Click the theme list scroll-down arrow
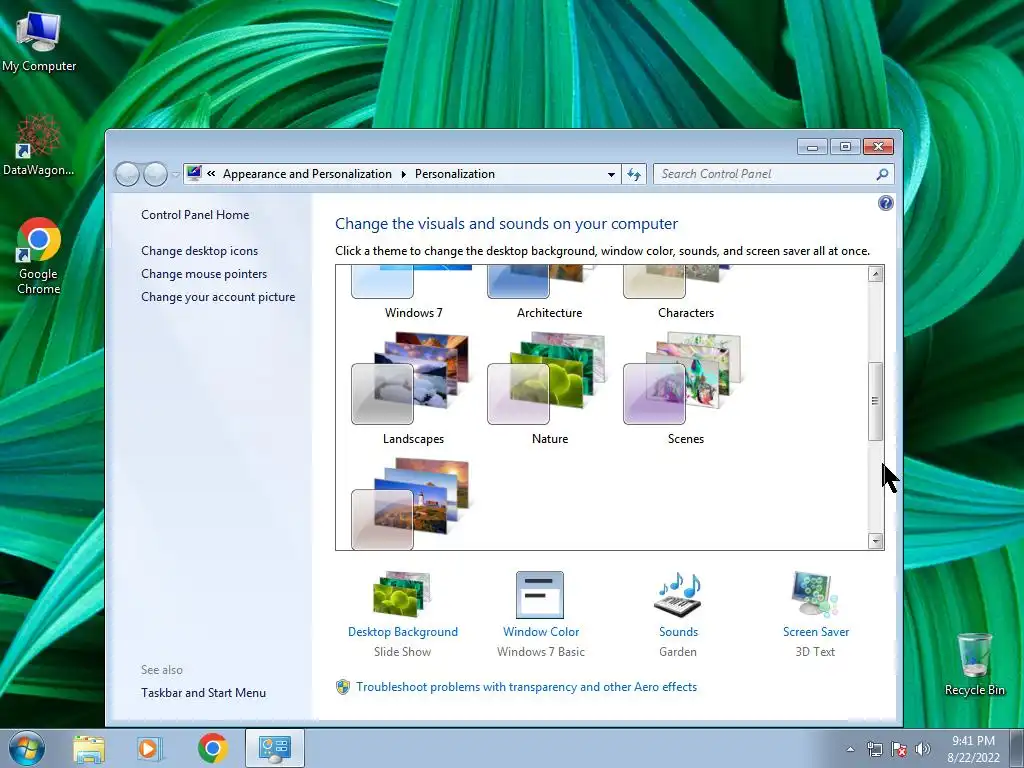 point(876,541)
